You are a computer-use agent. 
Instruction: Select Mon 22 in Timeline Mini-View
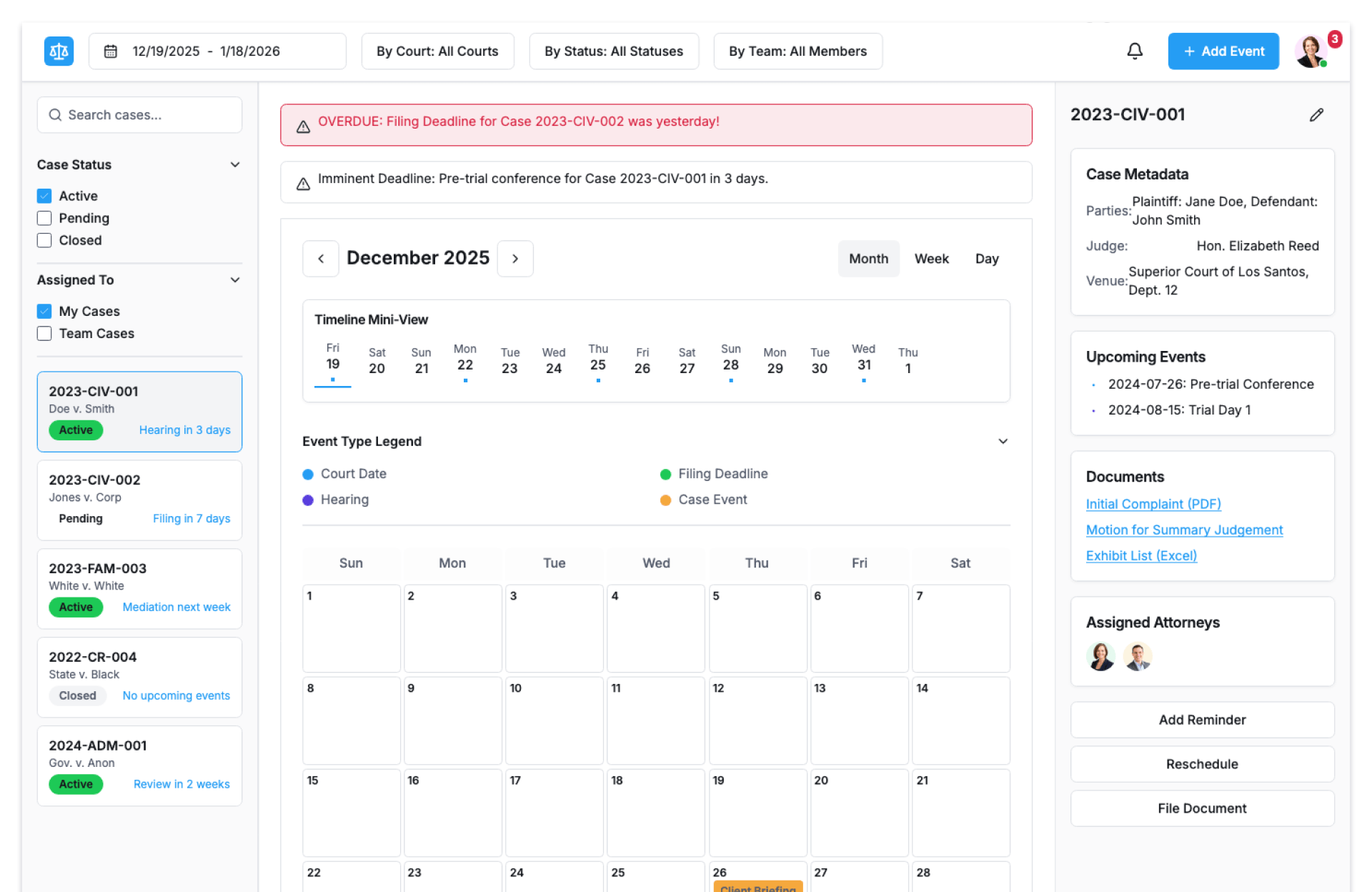pos(465,359)
